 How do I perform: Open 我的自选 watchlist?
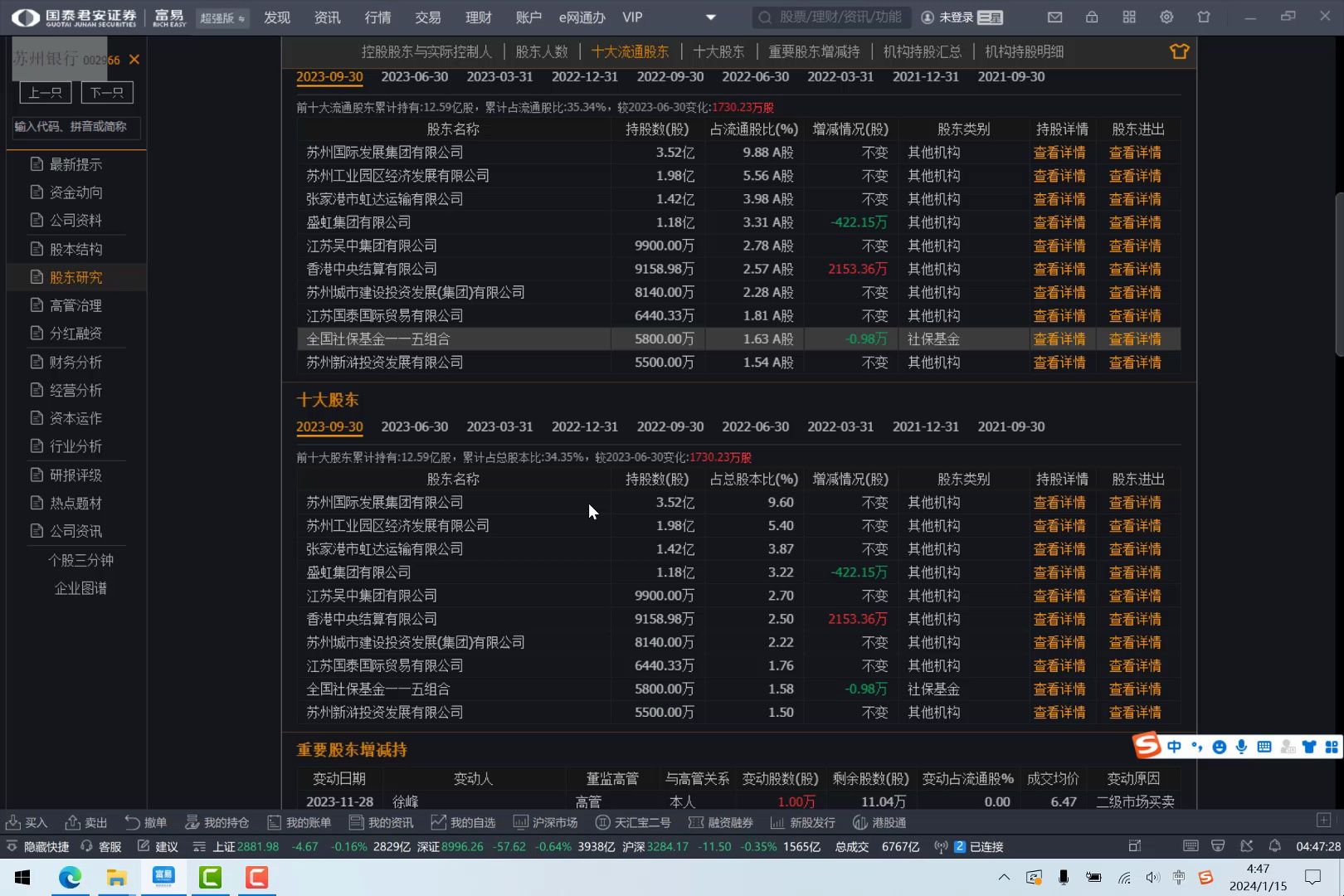[x=463, y=822]
